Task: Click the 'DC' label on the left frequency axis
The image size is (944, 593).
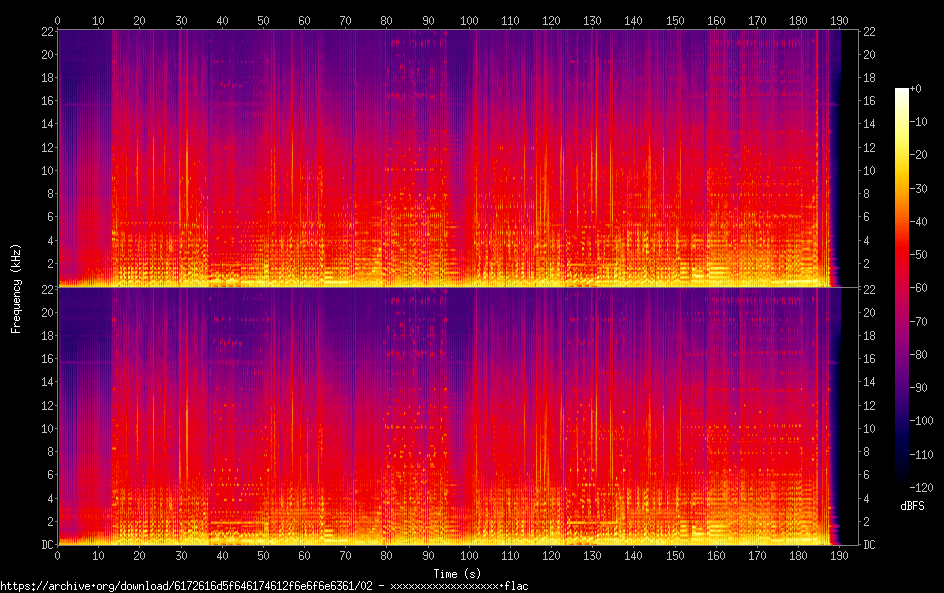Action: 46,544
